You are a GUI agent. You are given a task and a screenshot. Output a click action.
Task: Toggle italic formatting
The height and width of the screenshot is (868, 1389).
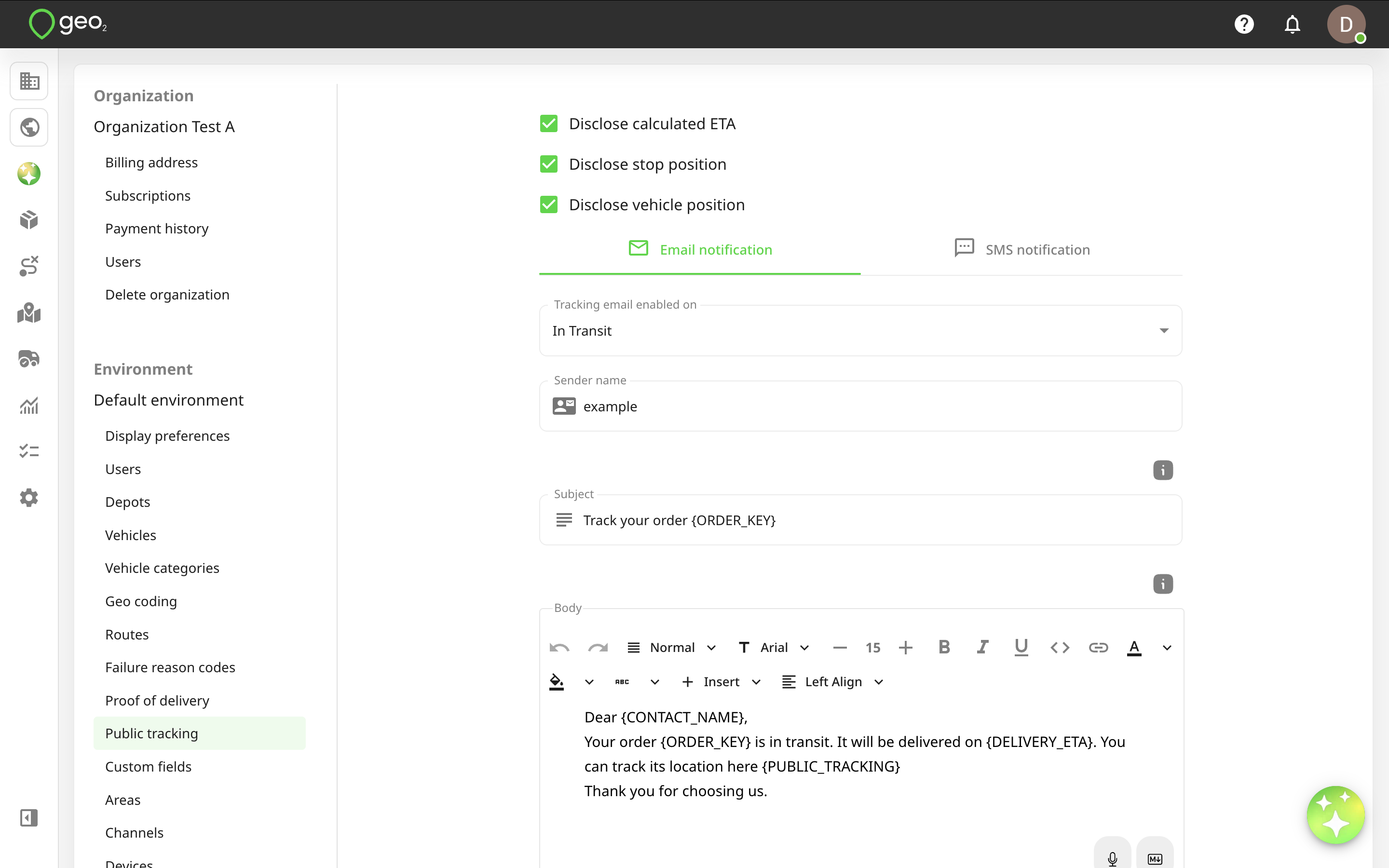(982, 648)
